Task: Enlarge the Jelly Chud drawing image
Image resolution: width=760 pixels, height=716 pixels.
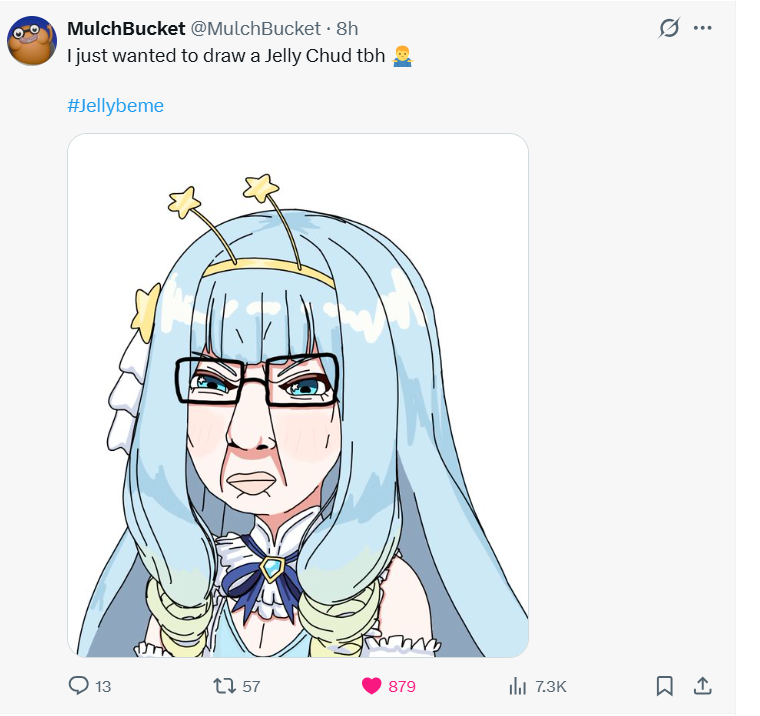Action: tap(298, 396)
